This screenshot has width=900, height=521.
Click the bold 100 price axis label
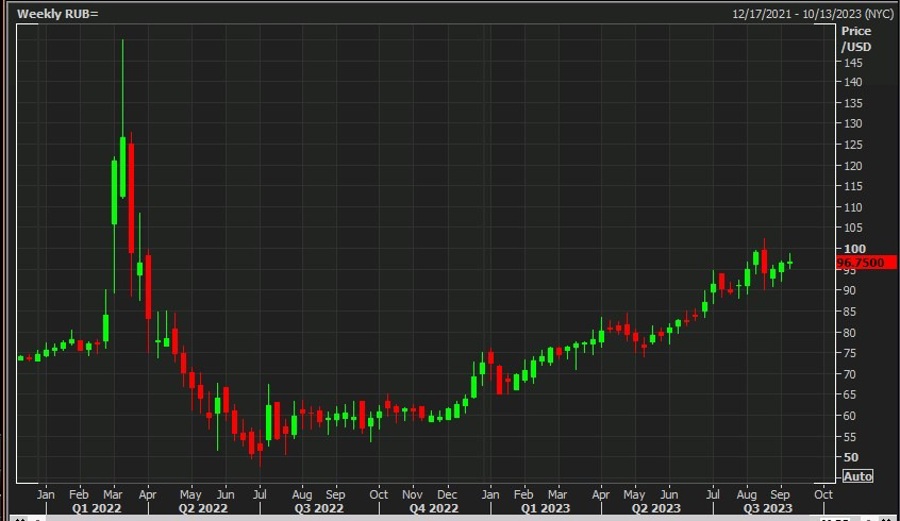tap(854, 249)
